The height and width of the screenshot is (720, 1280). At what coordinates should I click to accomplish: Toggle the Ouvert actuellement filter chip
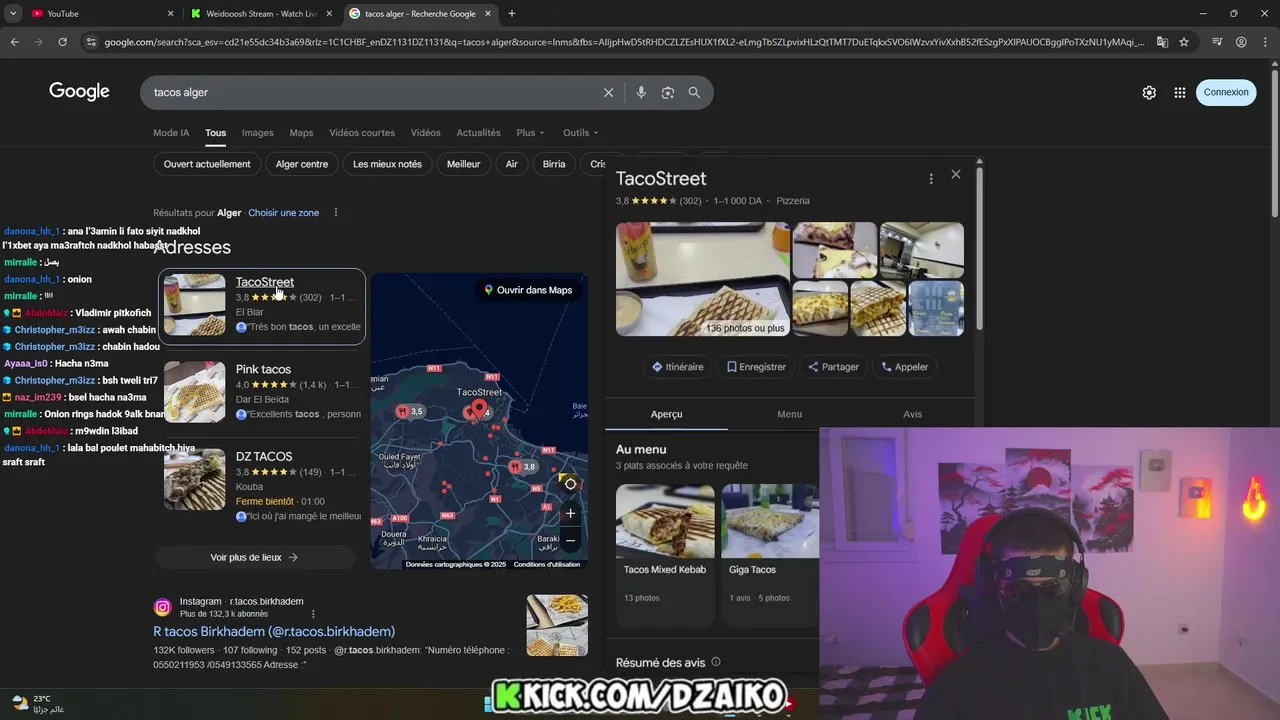coord(207,164)
